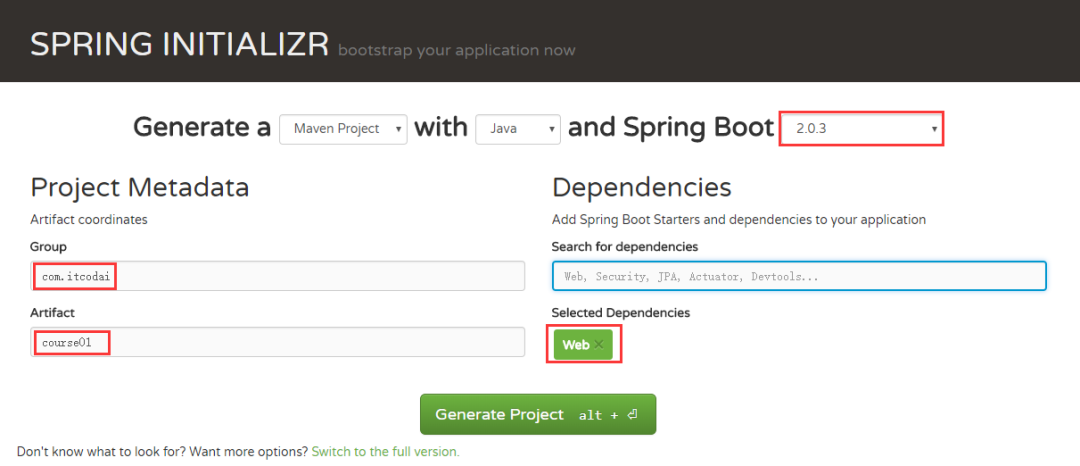The width and height of the screenshot is (1080, 466).
Task: Click the arrow on the Maven Project selector
Action: [x=399, y=129]
